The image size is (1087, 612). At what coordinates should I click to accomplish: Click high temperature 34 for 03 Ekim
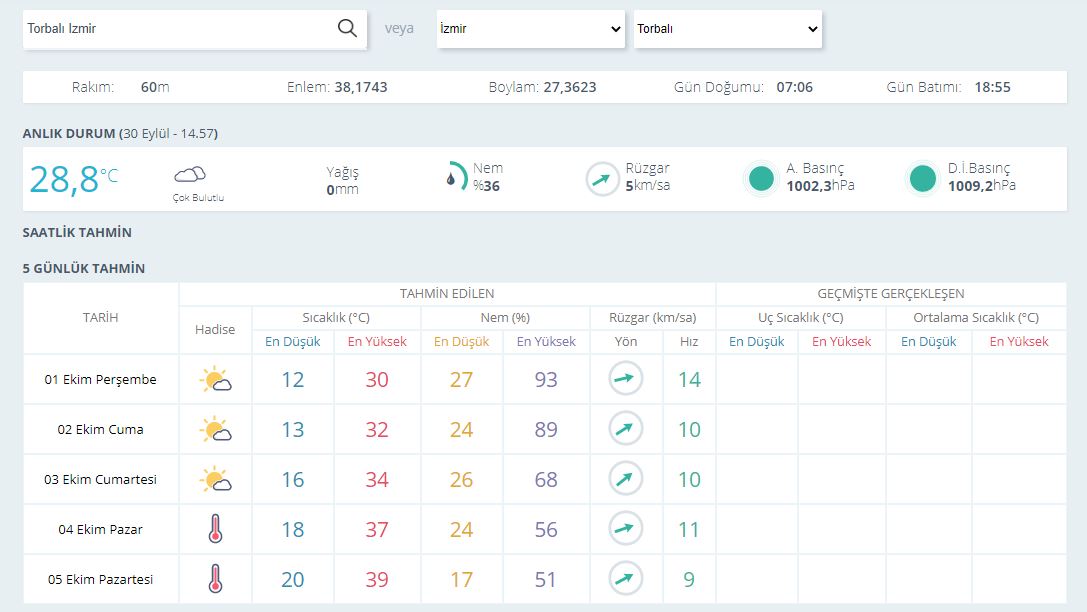tap(377, 480)
